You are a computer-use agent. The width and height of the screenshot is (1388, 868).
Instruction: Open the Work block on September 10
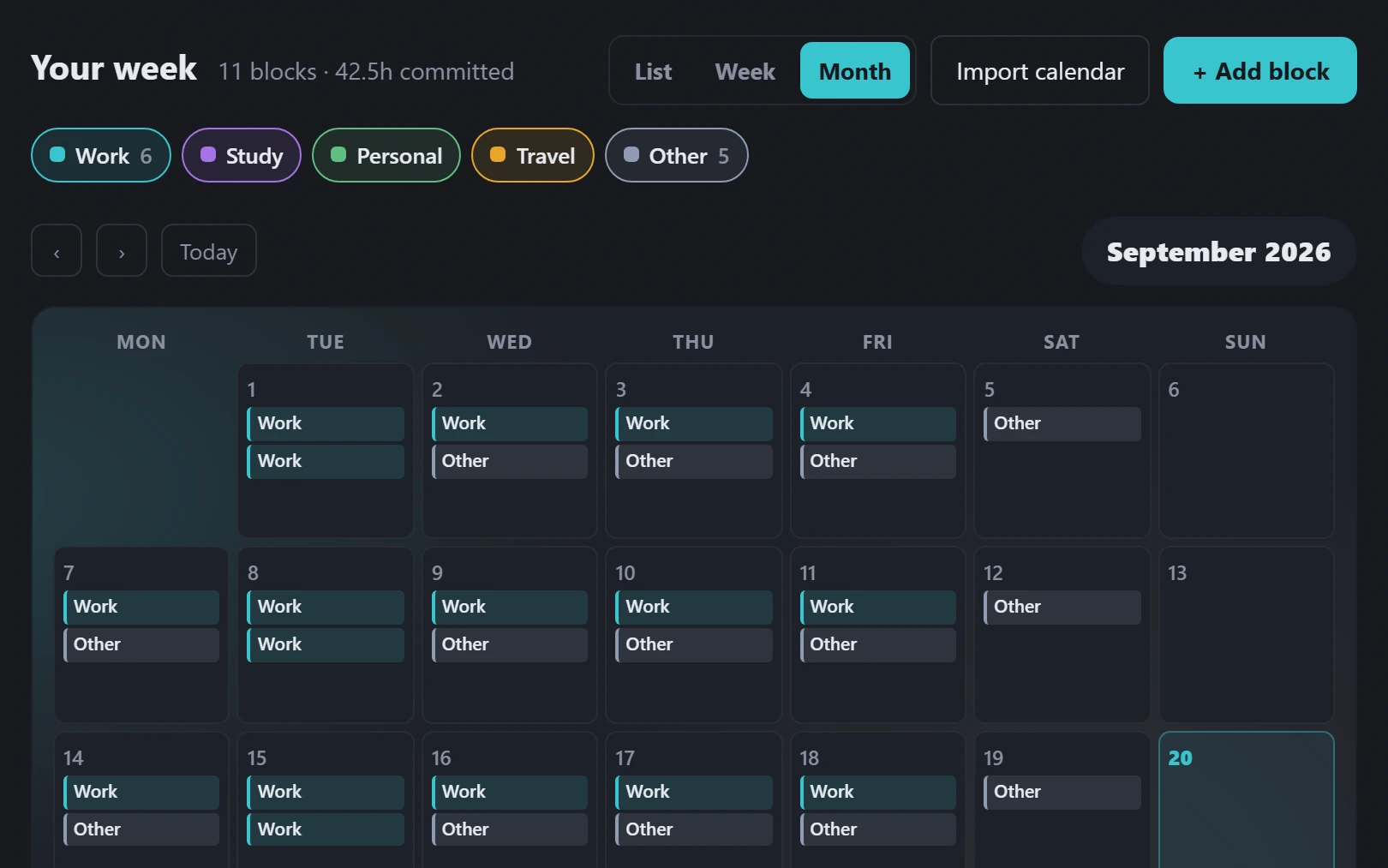pos(694,608)
